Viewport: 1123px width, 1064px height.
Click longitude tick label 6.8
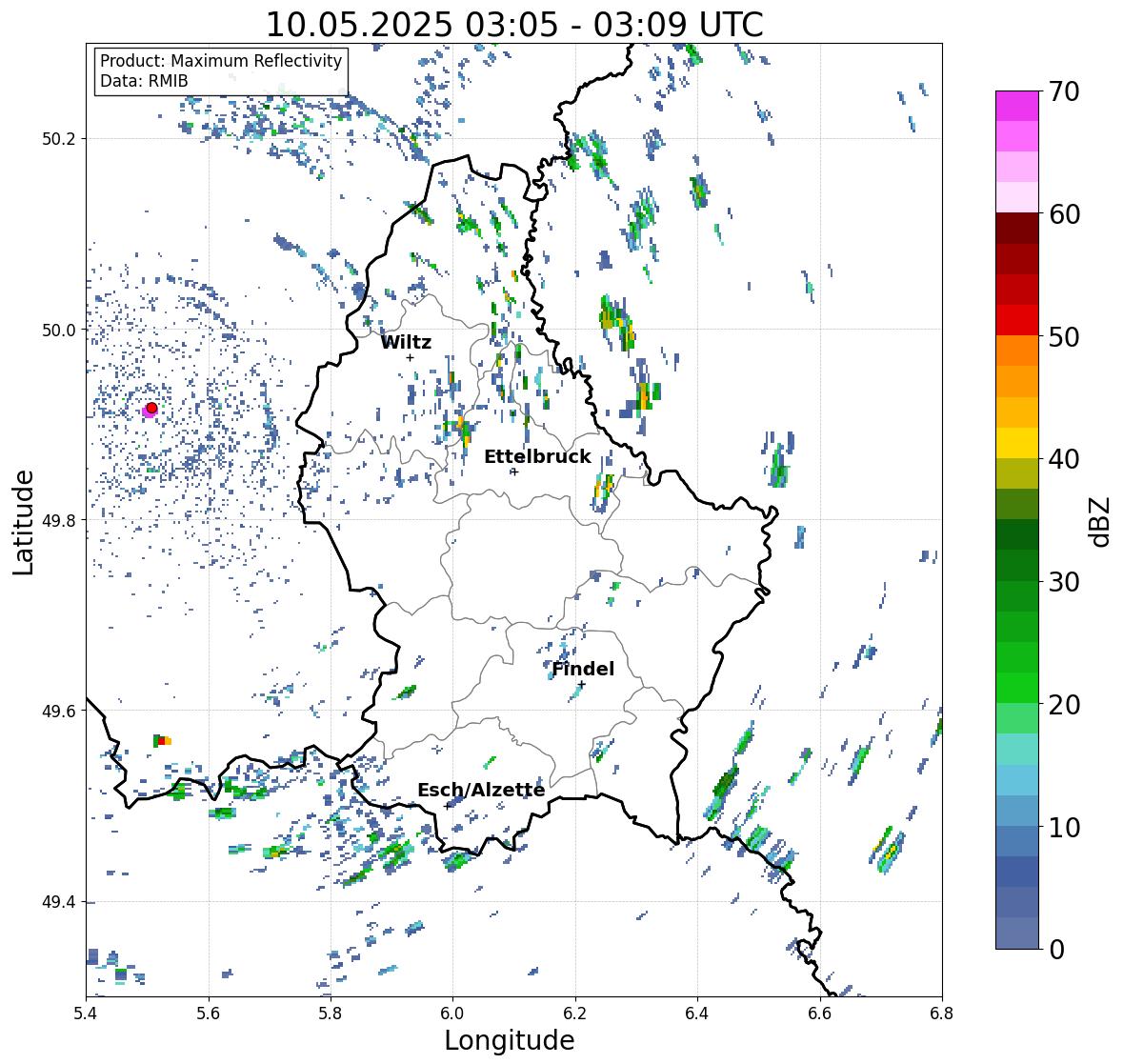(942, 1014)
